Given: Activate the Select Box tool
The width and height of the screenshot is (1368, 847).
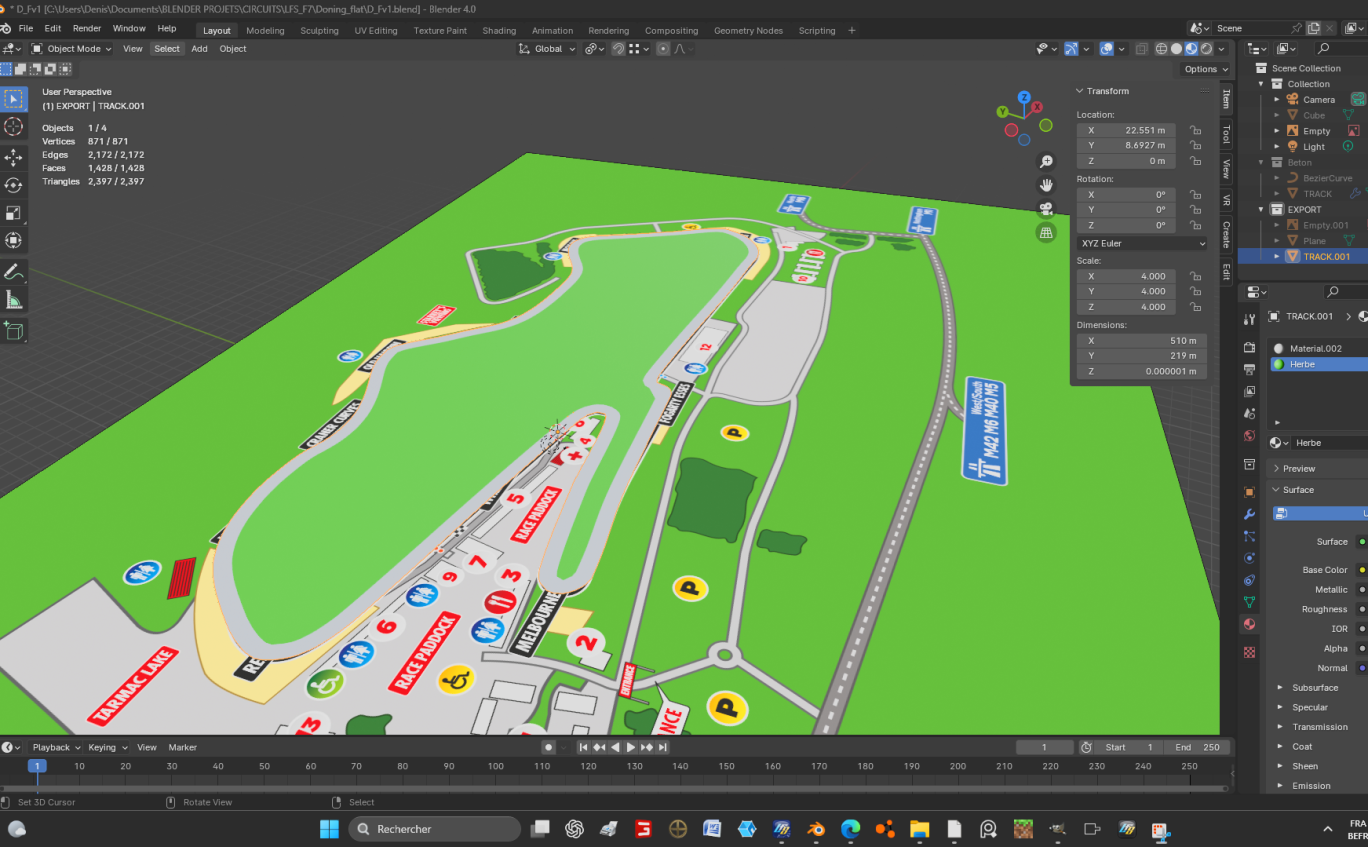Looking at the screenshot, I should [x=14, y=98].
